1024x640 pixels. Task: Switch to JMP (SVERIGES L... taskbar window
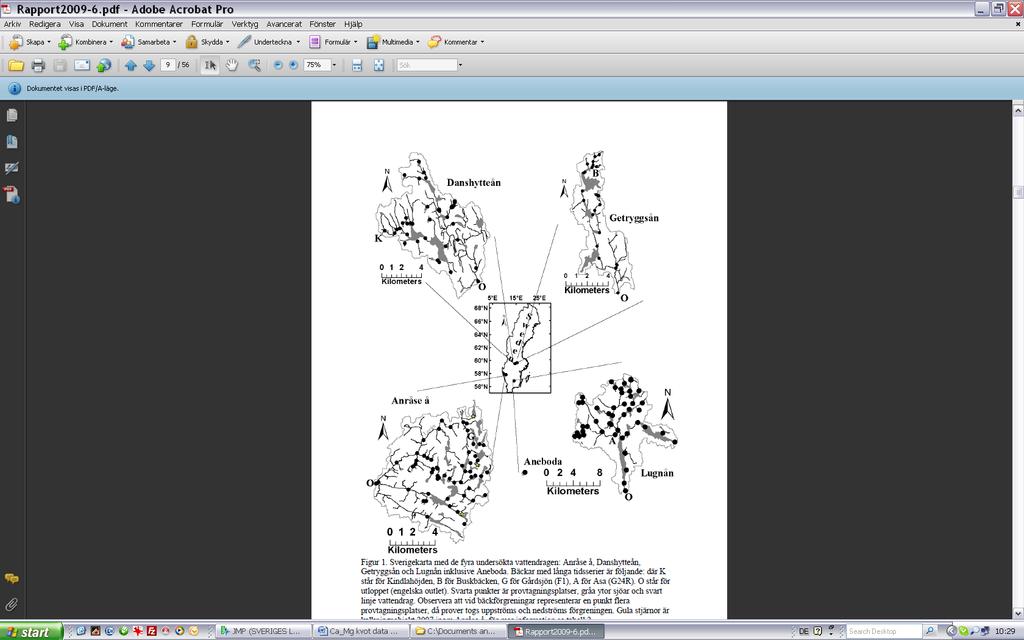tap(263, 632)
